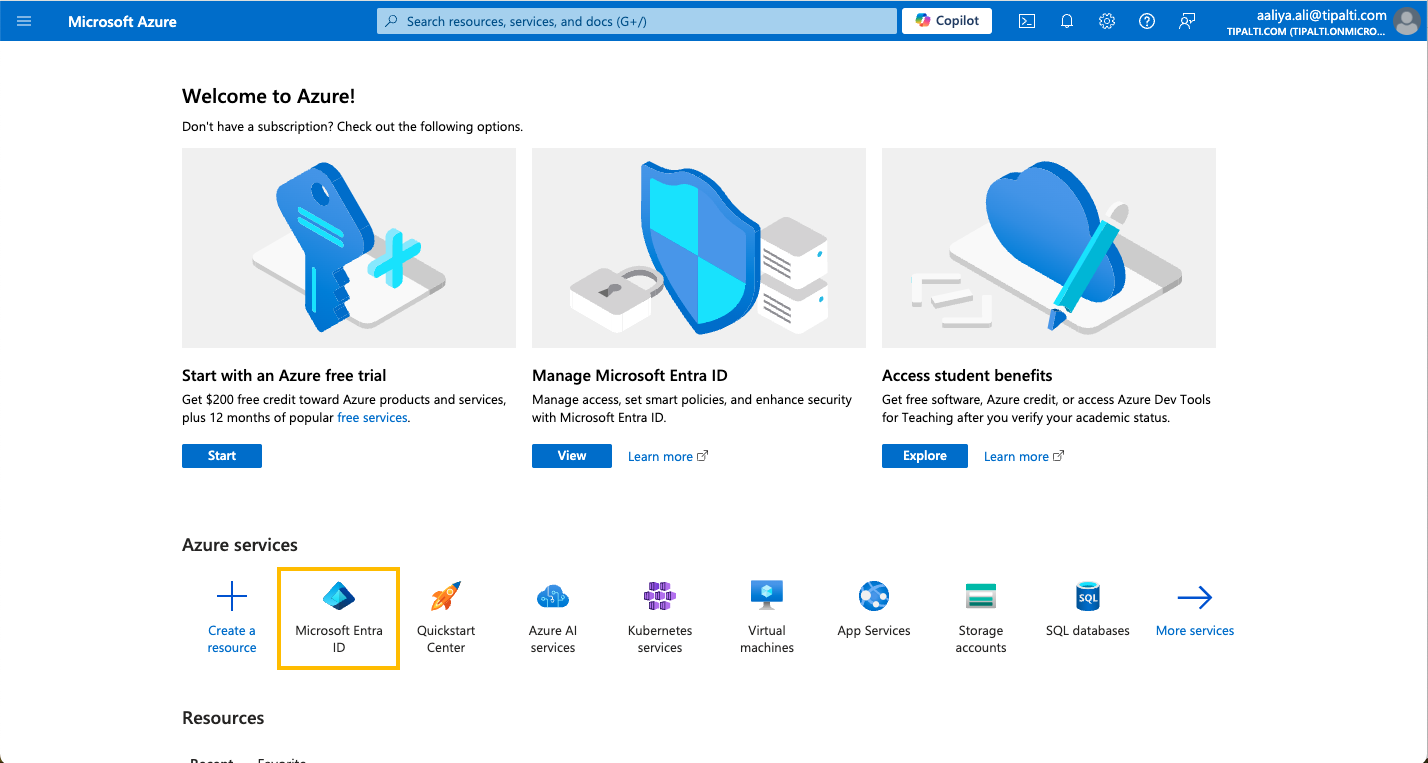Open the free services link
Viewport: 1428px width, 763px height.
click(x=371, y=417)
